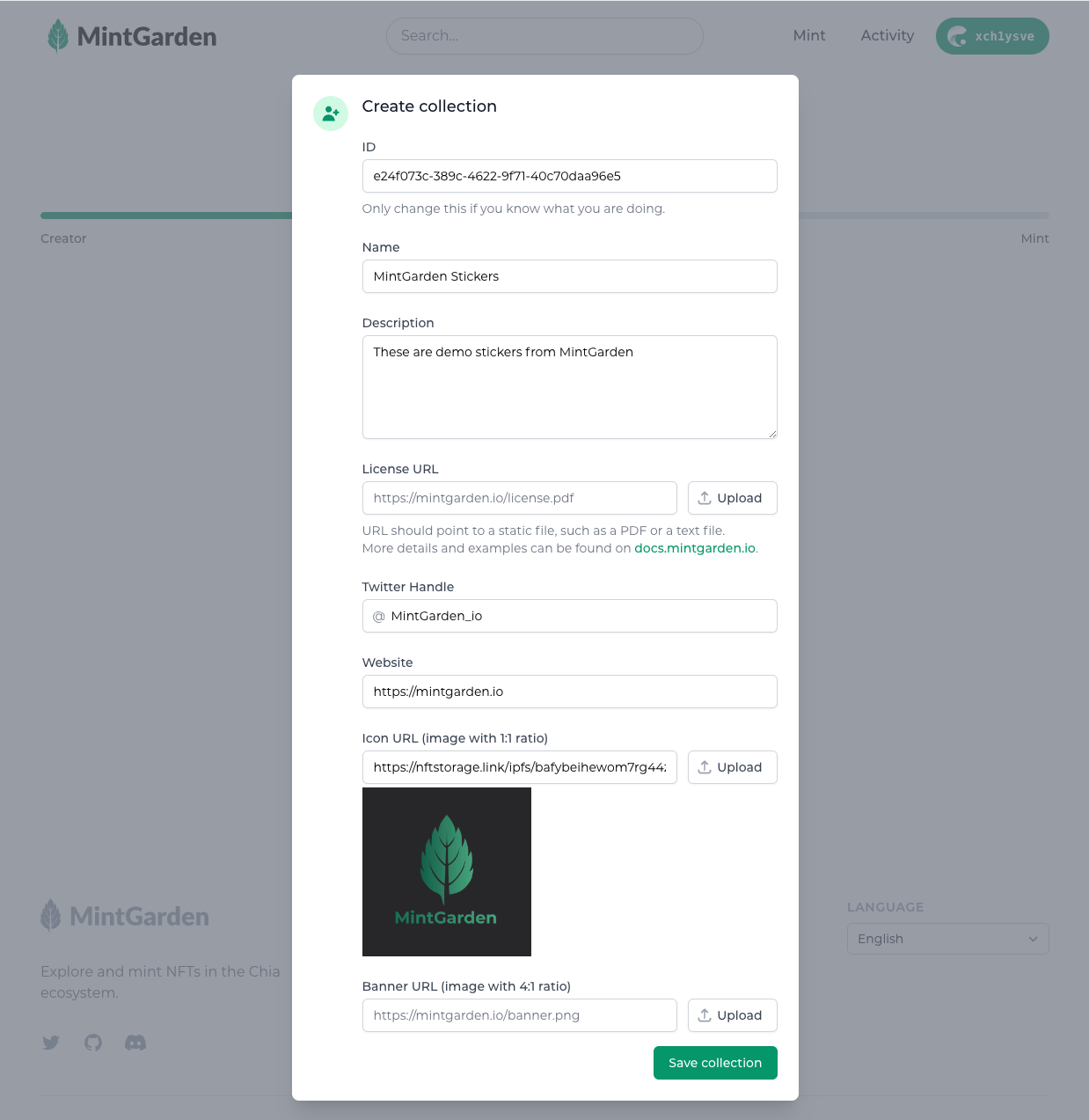Open the Activity menu item
The image size is (1089, 1120).
pyautogui.click(x=887, y=36)
